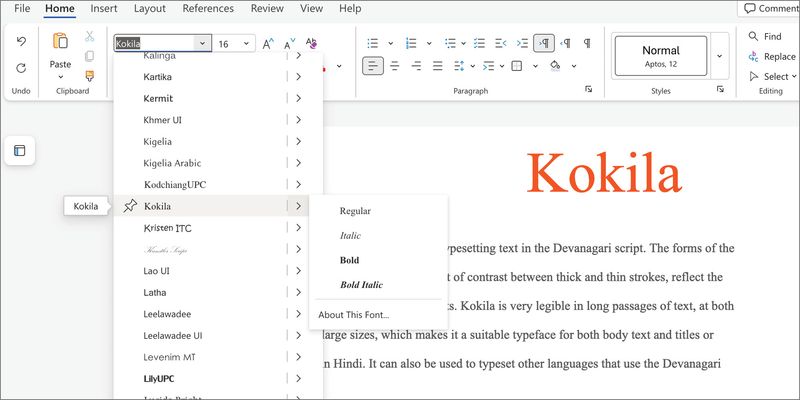Open the Layout ribbon tab
Viewport: 800px width, 400px height.
[x=150, y=8]
